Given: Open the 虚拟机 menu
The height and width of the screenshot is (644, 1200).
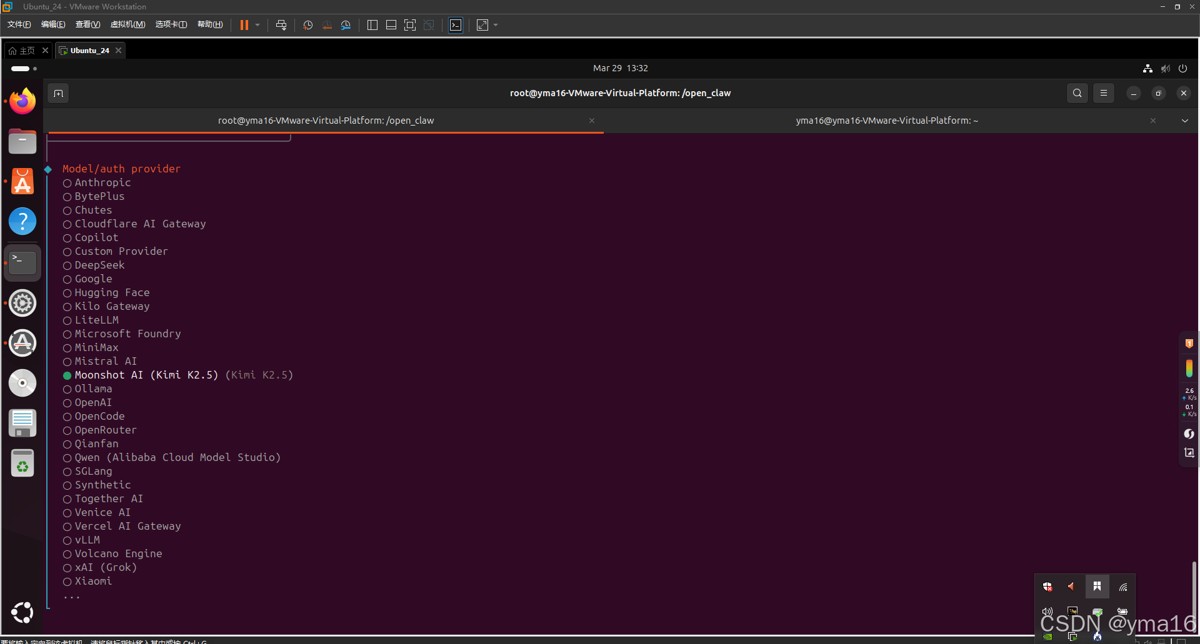Looking at the screenshot, I should (127, 25).
